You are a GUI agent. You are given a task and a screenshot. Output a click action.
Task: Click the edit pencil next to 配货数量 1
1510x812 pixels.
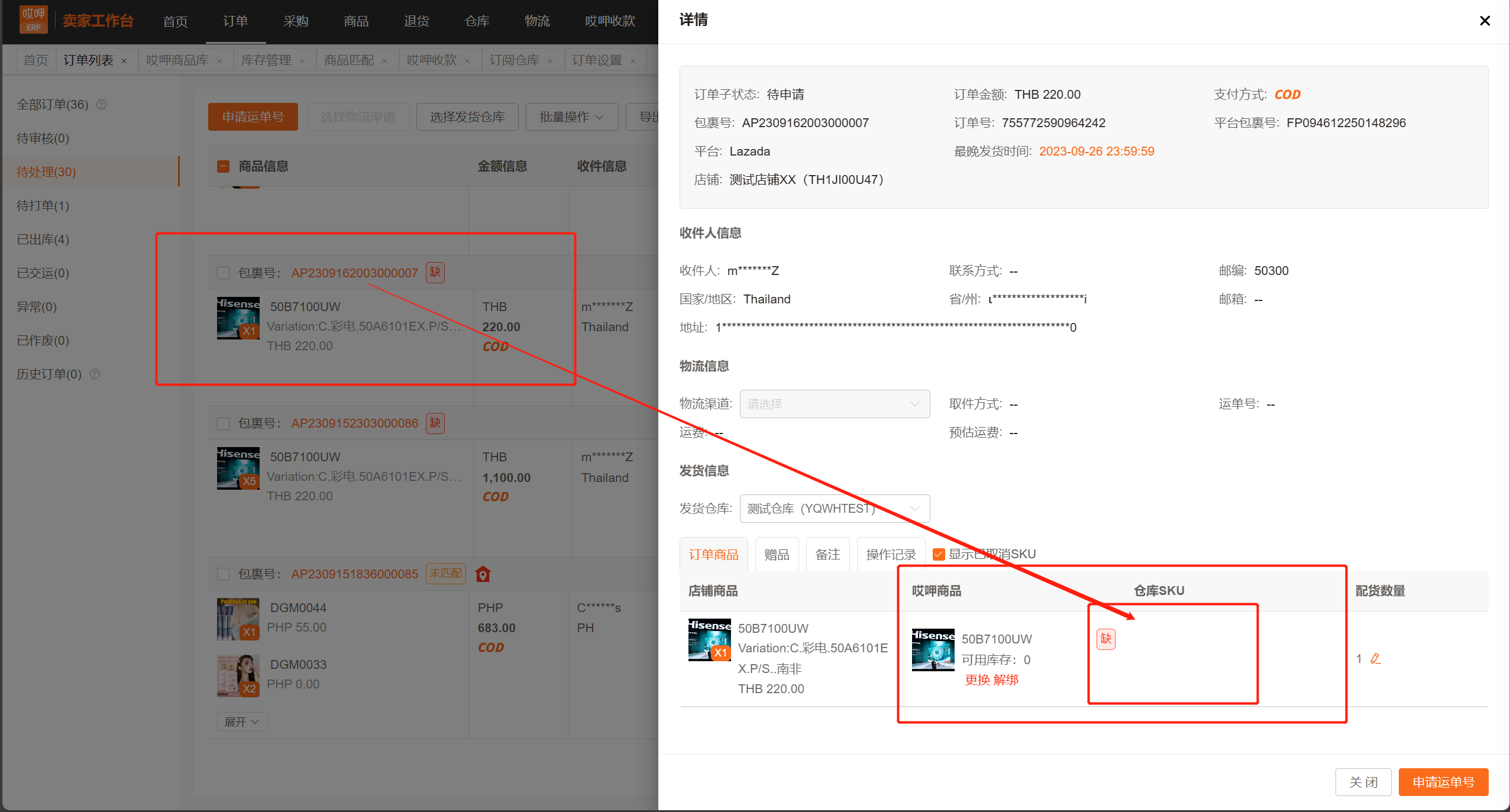[1375, 658]
